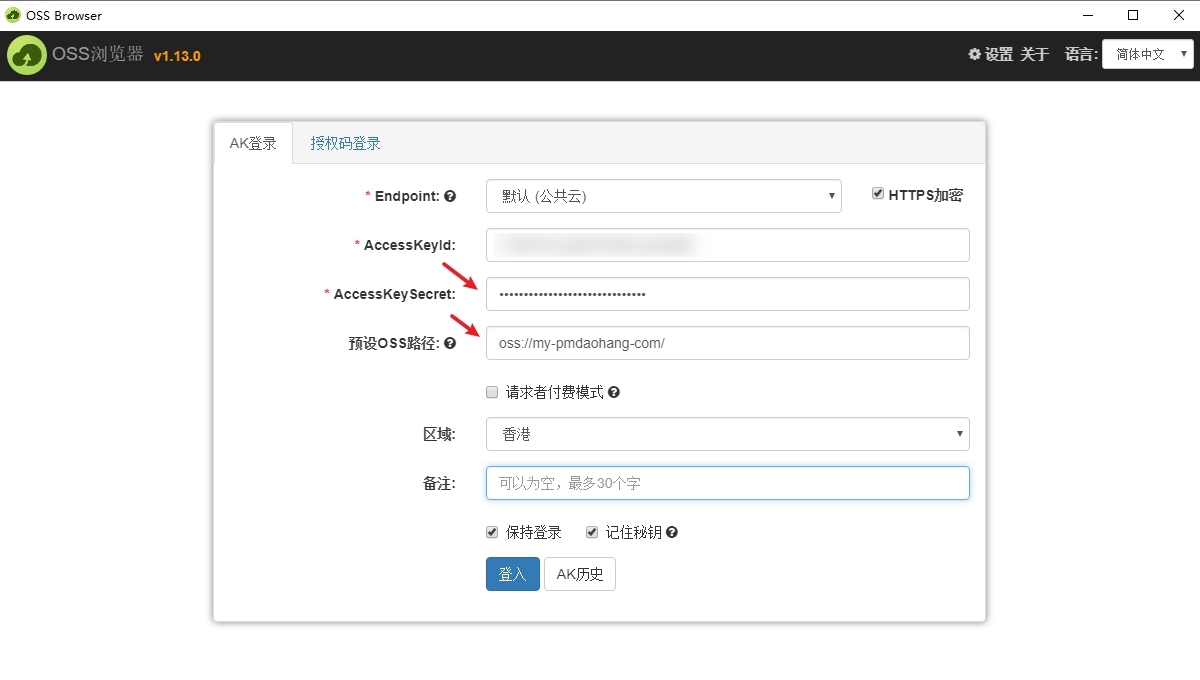Click the OSS浏览器 title text
The image size is (1200, 680).
(x=98, y=55)
